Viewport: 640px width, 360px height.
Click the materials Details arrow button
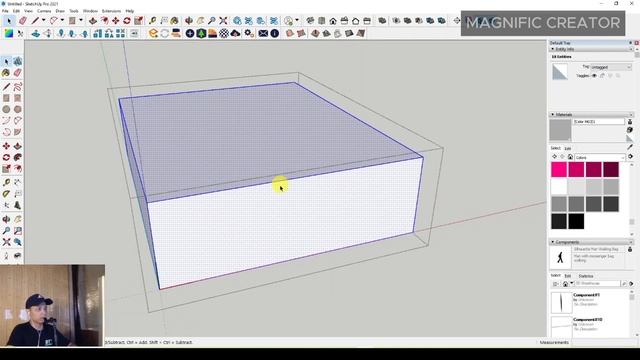click(x=630, y=157)
